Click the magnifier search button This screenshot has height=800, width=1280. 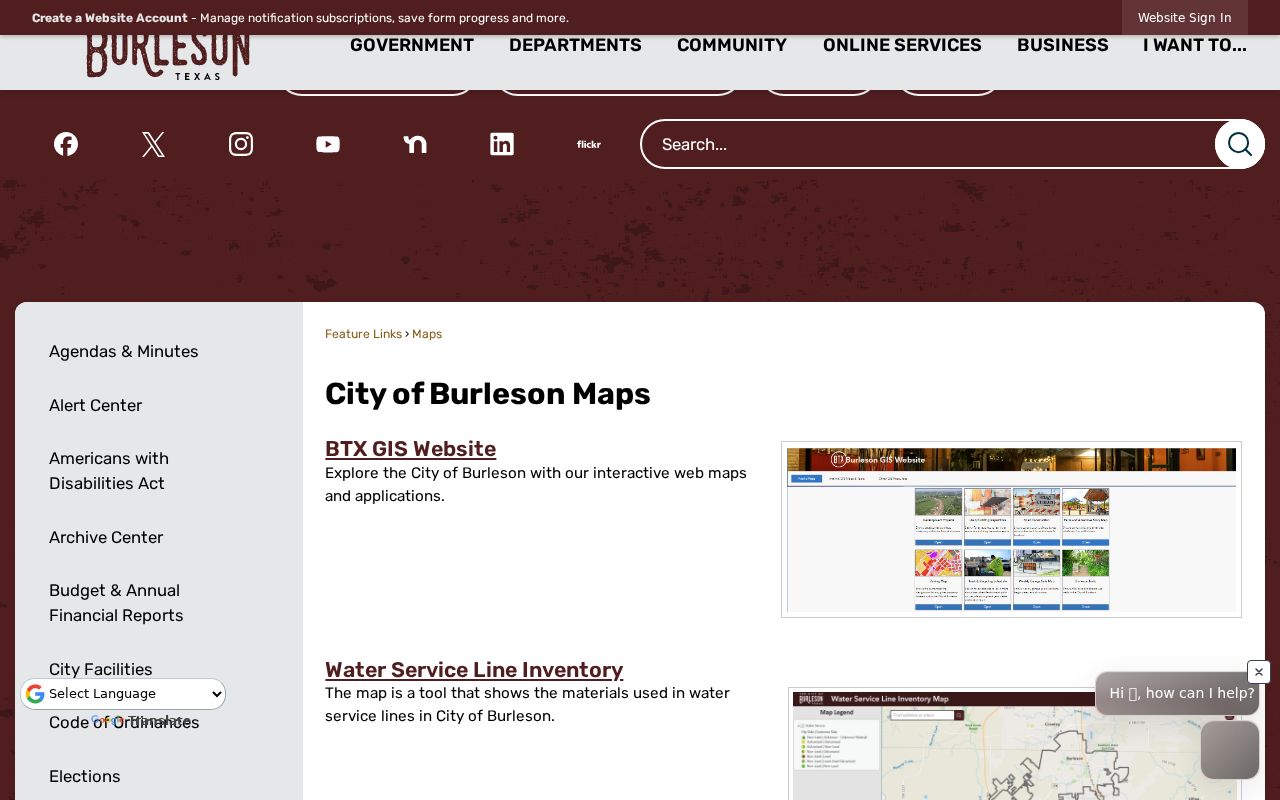(x=1240, y=144)
